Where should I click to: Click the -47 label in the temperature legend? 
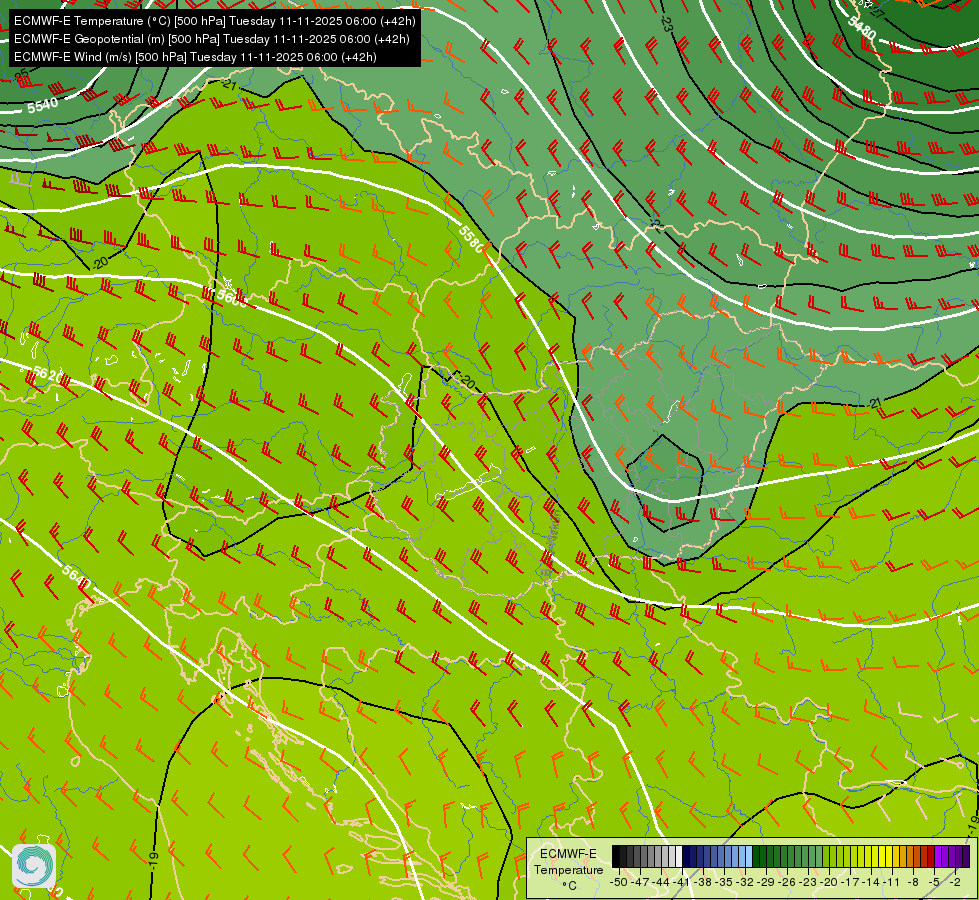pos(640,882)
